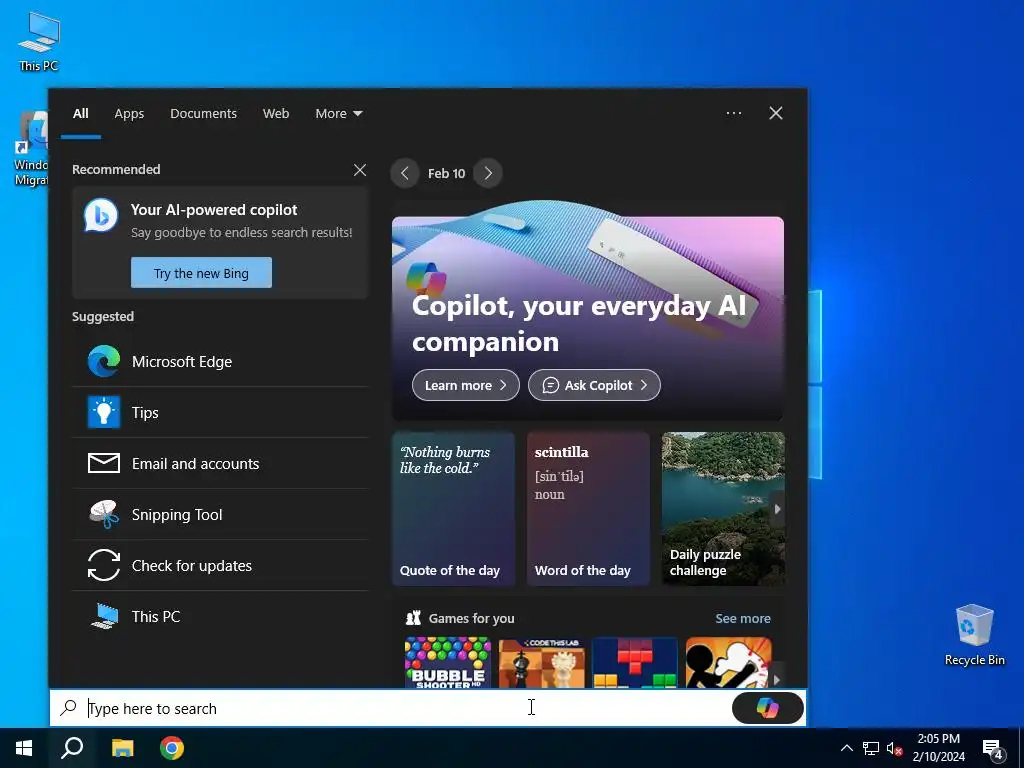Go to the previous day arrow
1024x768 pixels.
[x=405, y=173]
